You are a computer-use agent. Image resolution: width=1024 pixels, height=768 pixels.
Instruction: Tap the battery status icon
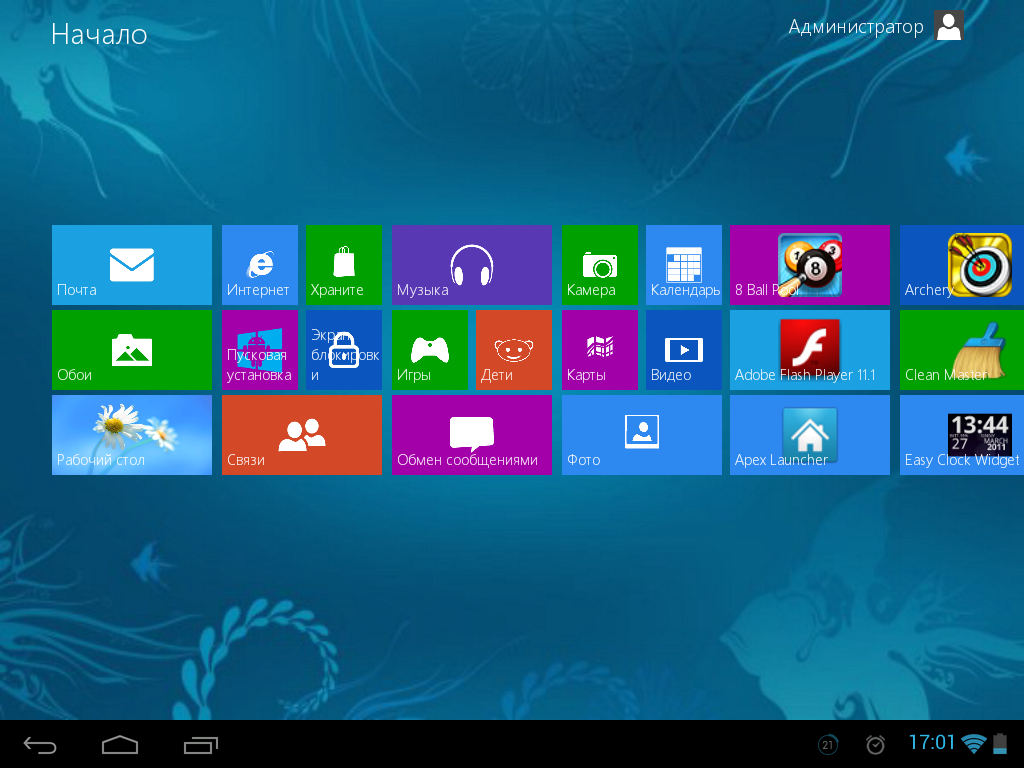[1000, 744]
